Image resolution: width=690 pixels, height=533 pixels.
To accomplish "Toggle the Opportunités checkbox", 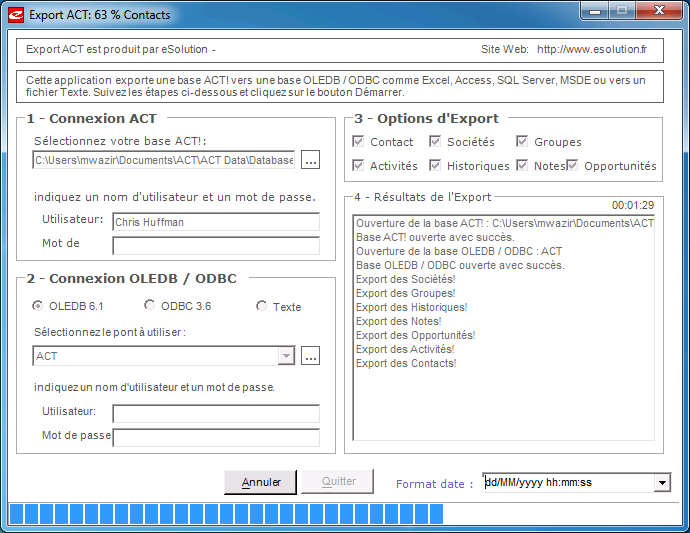I will click(x=573, y=165).
